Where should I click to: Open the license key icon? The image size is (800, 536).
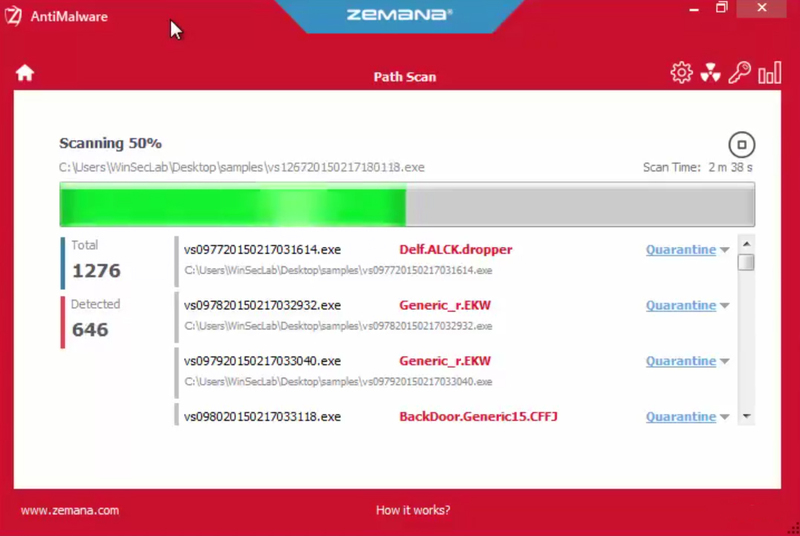pos(739,72)
